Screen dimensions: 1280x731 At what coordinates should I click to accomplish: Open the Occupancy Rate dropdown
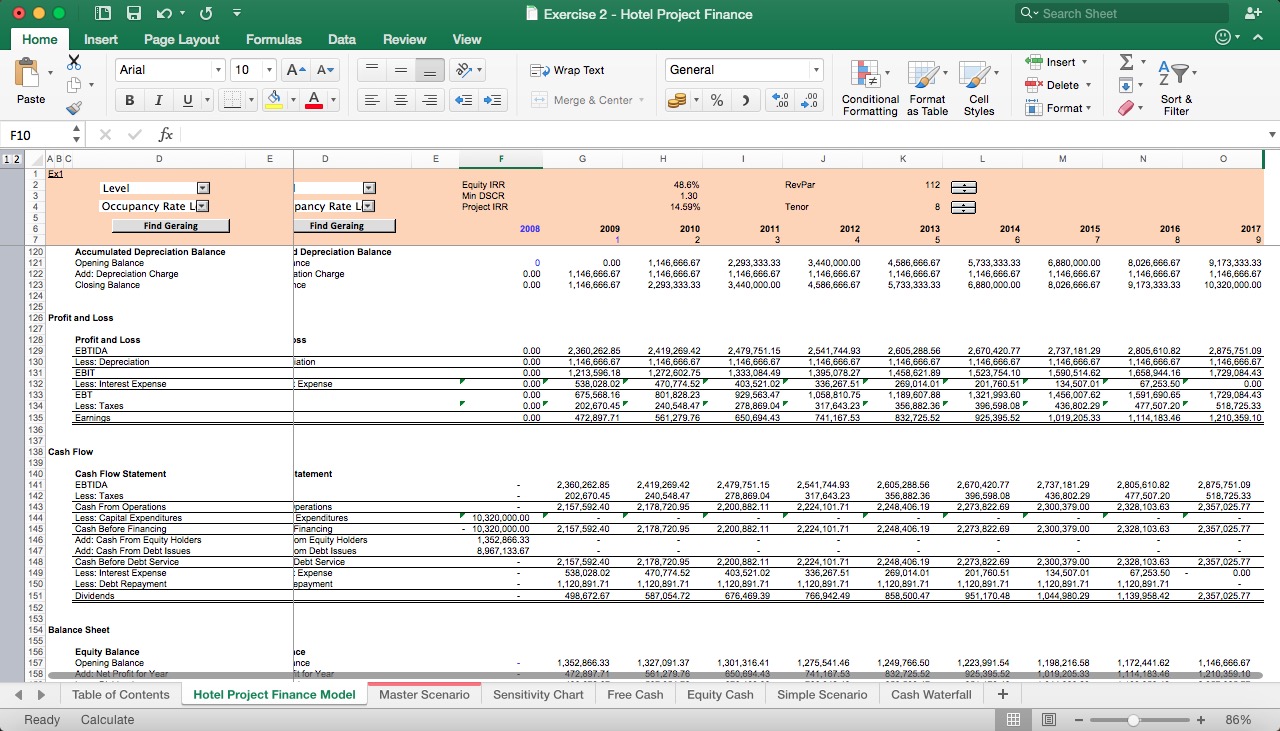tap(204, 206)
